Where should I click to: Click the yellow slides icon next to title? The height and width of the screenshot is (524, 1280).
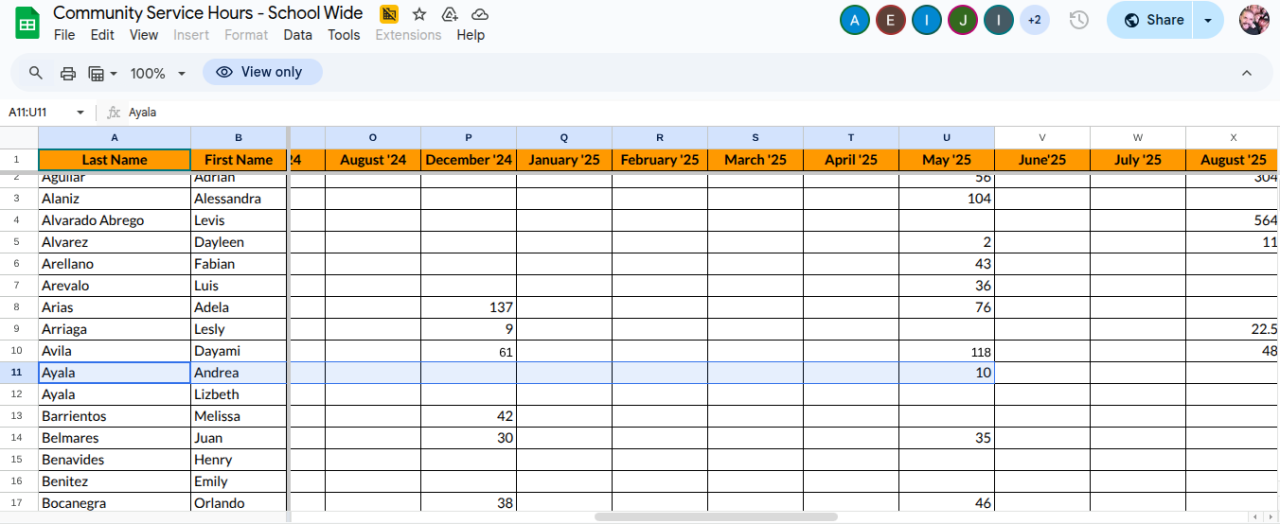tap(389, 14)
